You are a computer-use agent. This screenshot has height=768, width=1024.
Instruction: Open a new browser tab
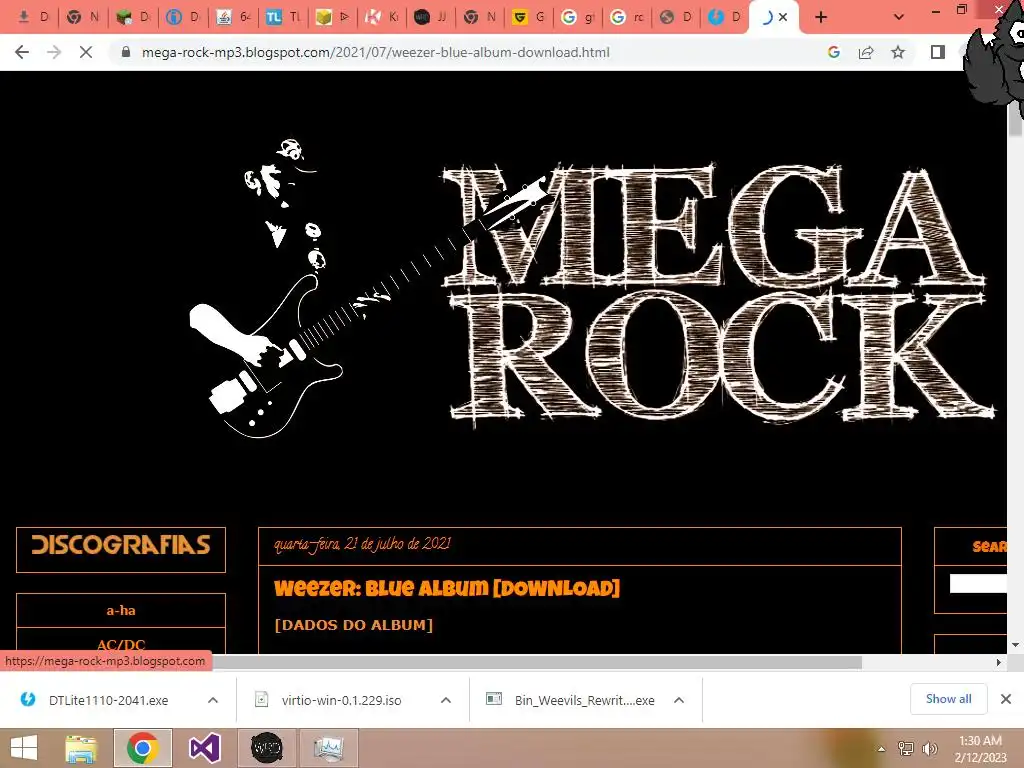click(821, 17)
